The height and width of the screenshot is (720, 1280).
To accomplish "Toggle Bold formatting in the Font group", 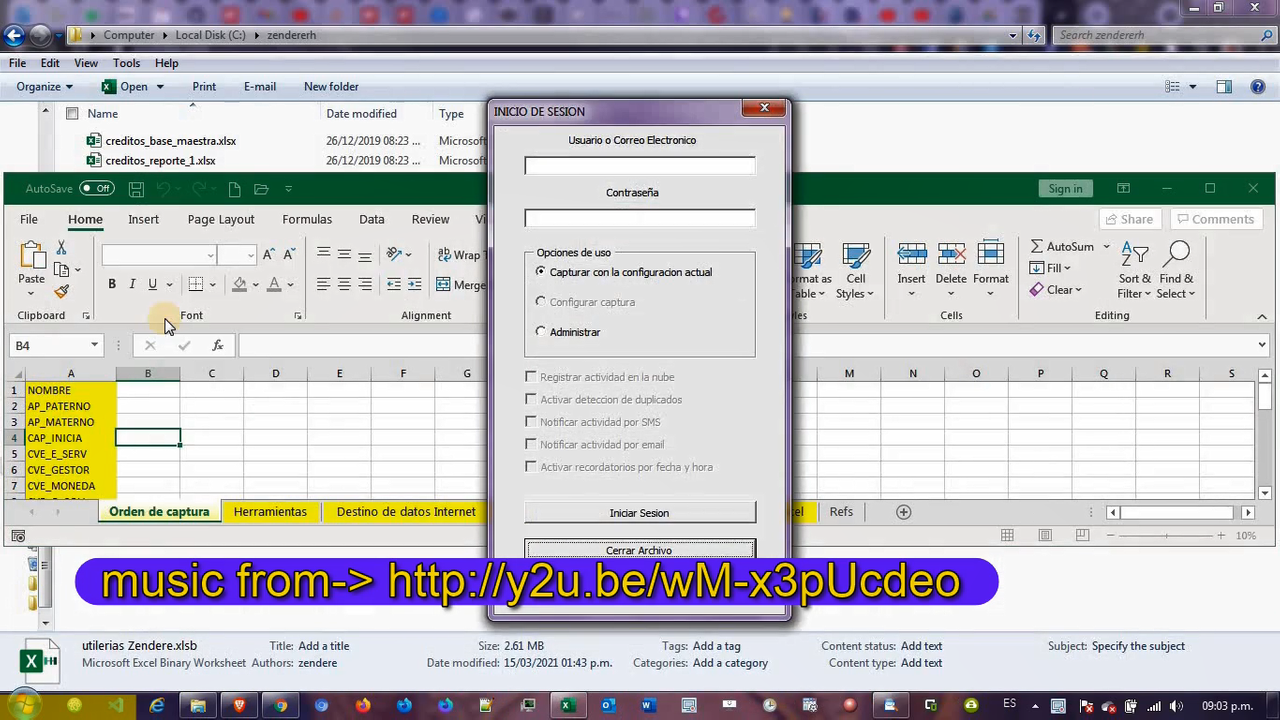I will click(112, 285).
